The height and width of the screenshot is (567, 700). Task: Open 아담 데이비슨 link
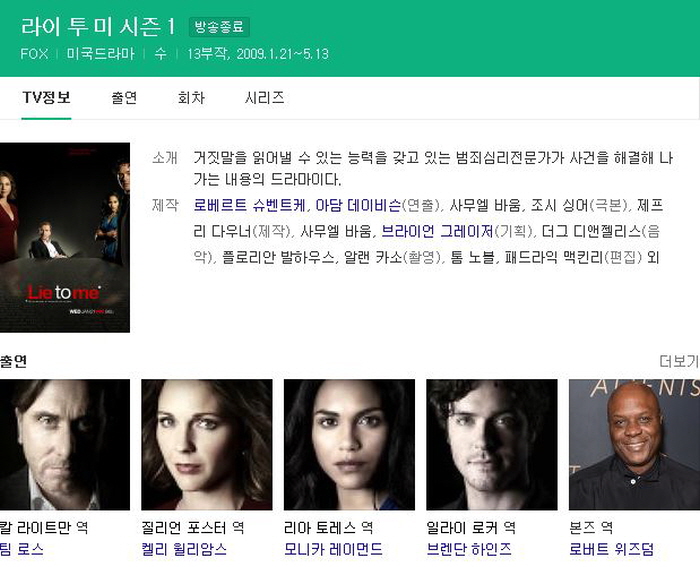pyautogui.click(x=358, y=205)
